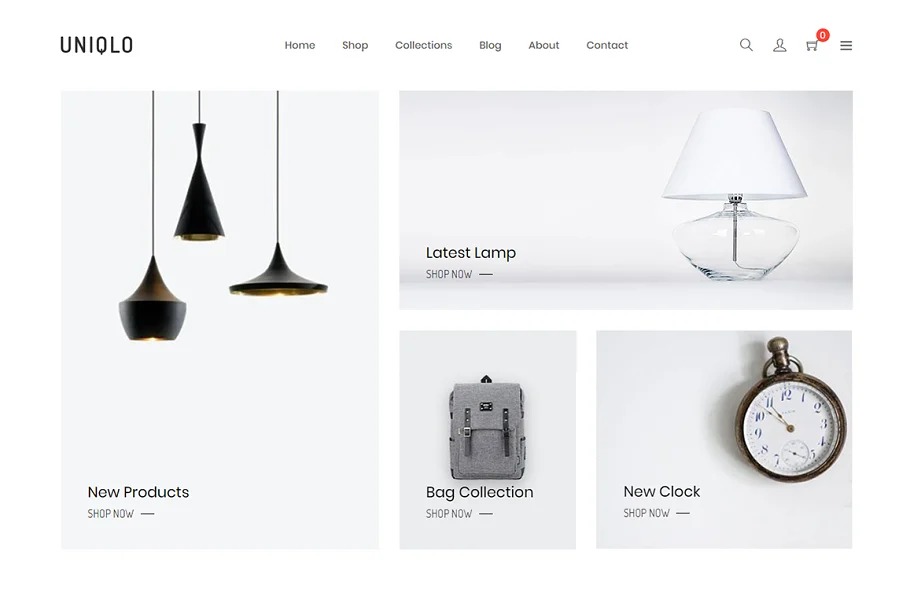Screen dimensions: 910x607
Task: Open the Contact menu item
Action: [x=606, y=45]
